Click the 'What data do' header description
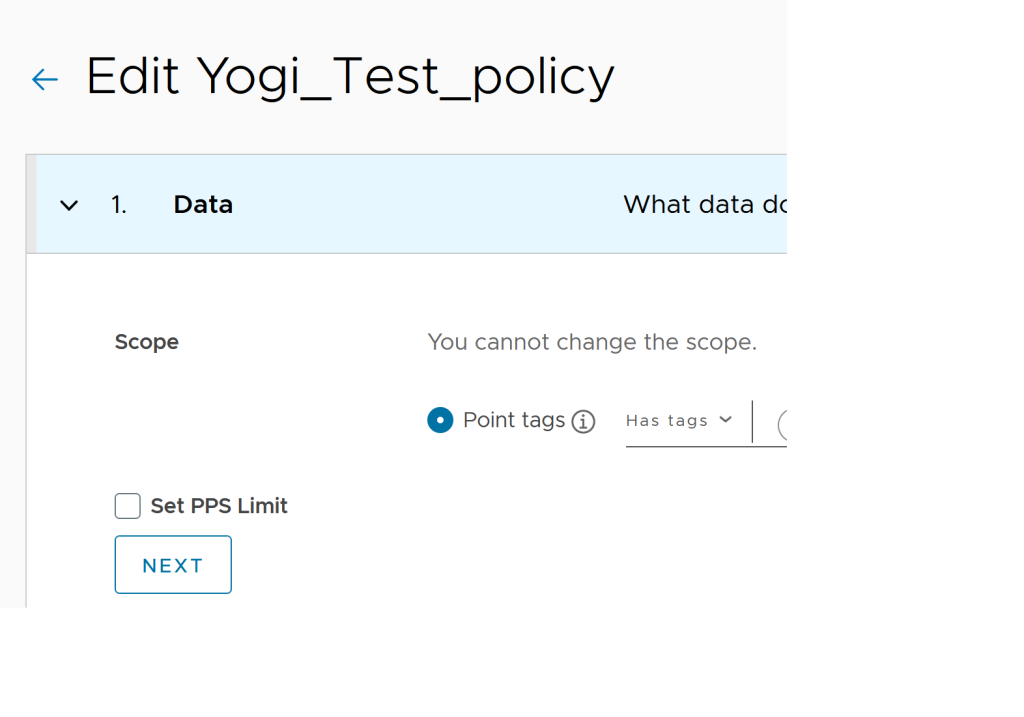Viewport: 1024px width, 717px height. click(x=704, y=205)
